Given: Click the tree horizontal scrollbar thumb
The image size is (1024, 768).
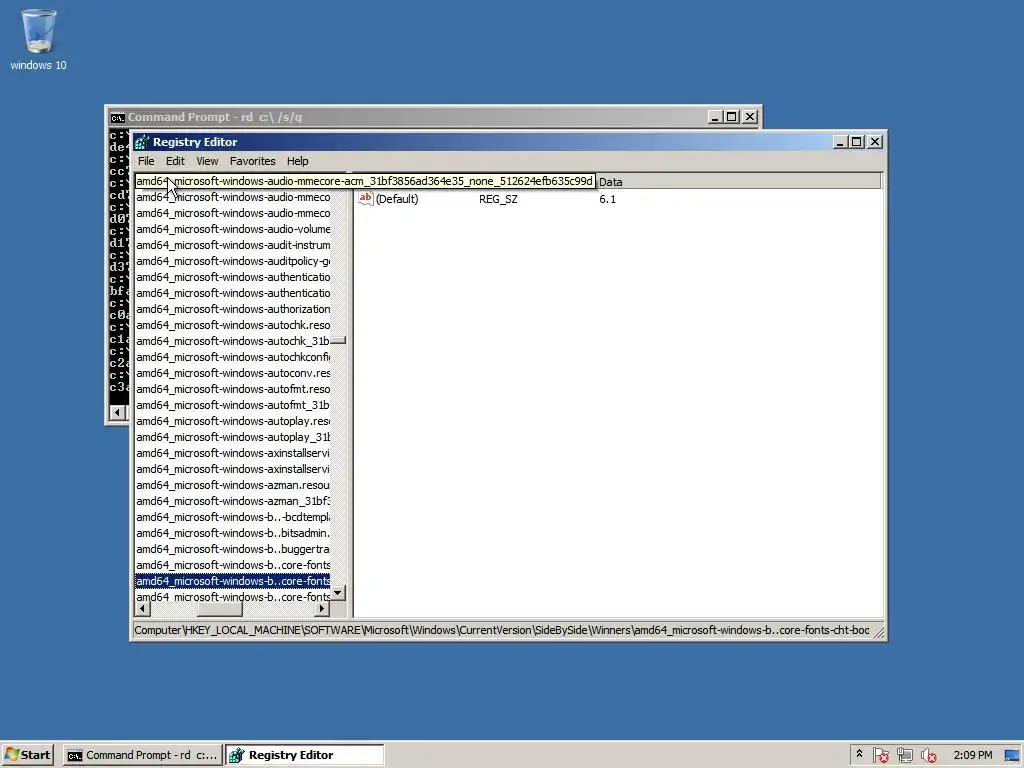Looking at the screenshot, I should 220,609.
